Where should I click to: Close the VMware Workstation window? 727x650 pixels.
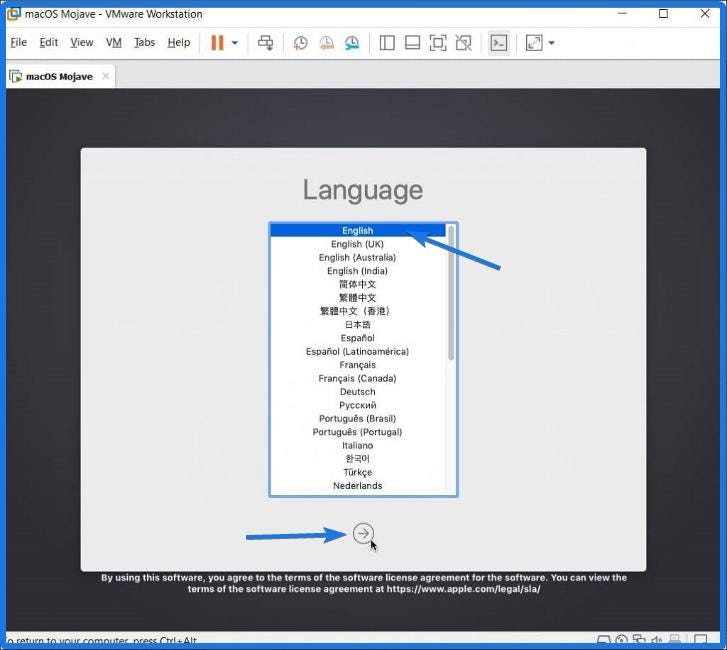point(705,13)
